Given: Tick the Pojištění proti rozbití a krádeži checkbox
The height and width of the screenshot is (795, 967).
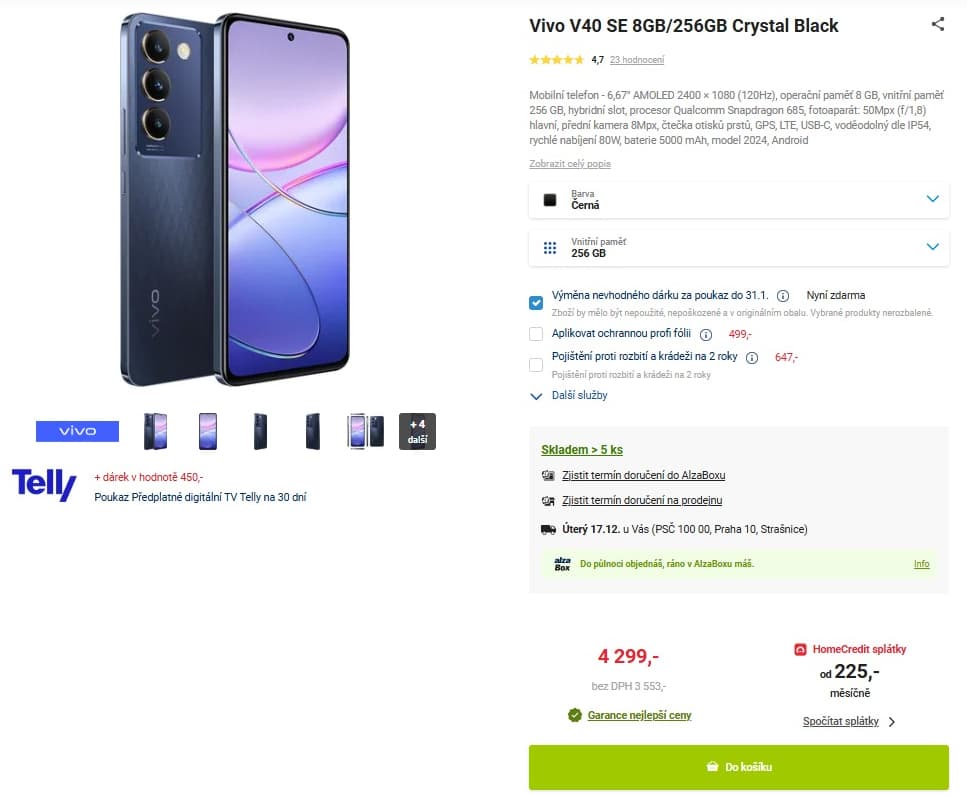Looking at the screenshot, I should tap(536, 364).
